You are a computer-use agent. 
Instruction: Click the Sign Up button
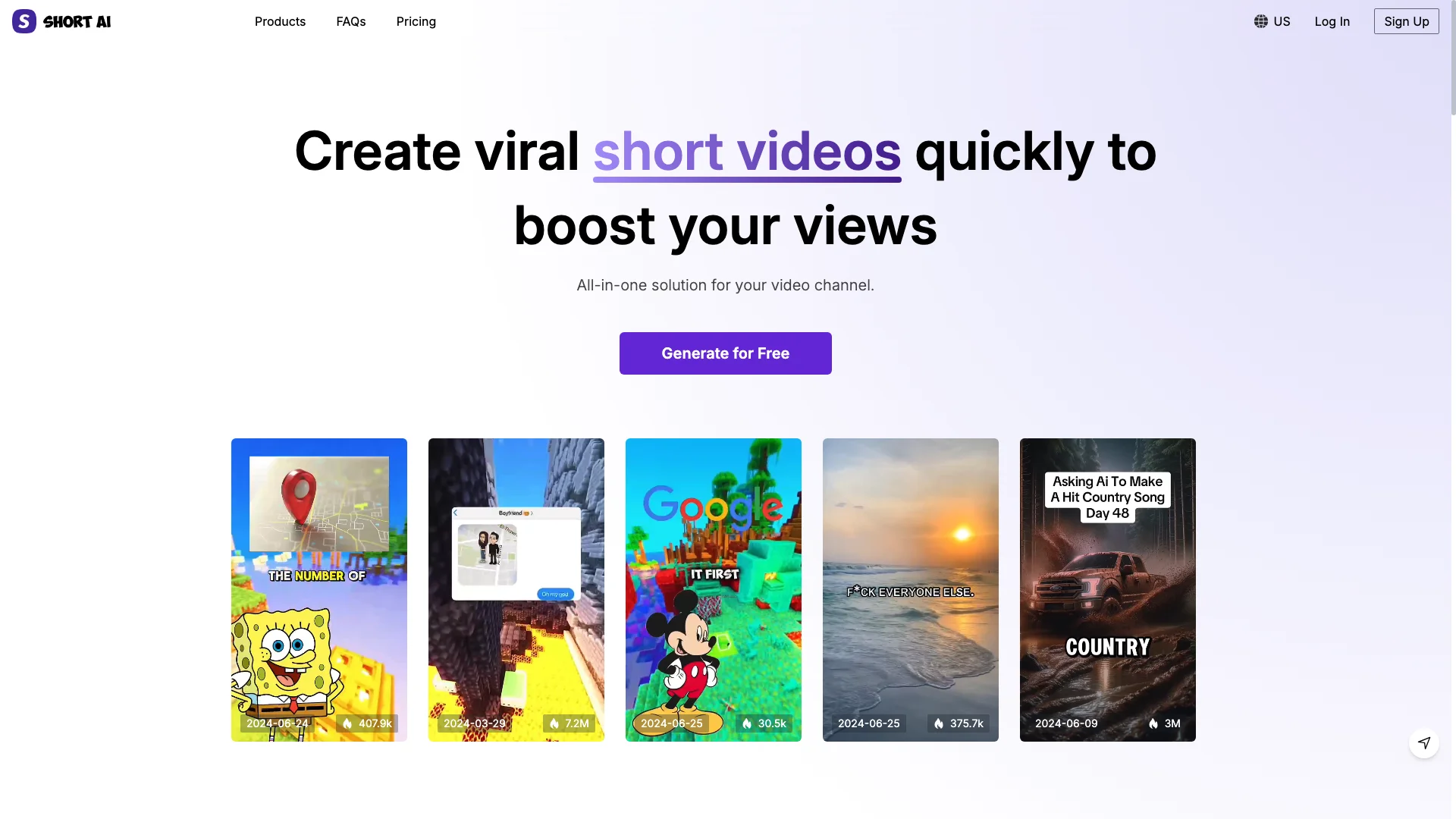(x=1407, y=21)
